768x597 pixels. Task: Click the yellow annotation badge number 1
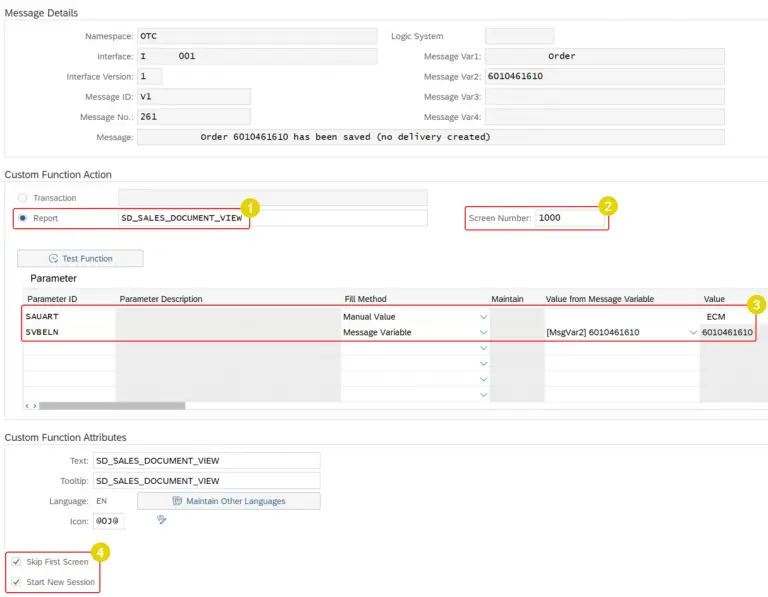(250, 207)
